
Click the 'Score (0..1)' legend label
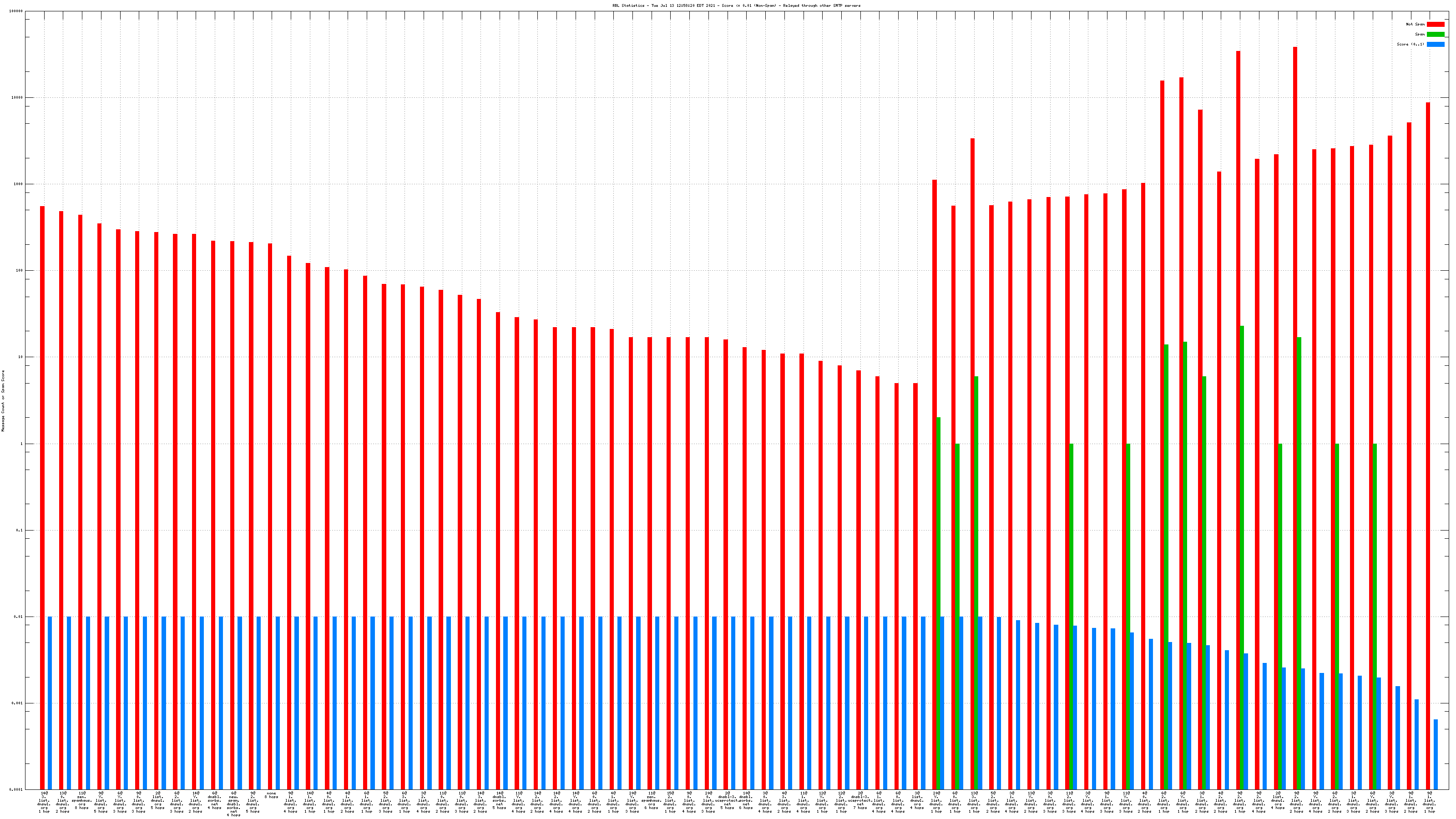click(x=1410, y=44)
